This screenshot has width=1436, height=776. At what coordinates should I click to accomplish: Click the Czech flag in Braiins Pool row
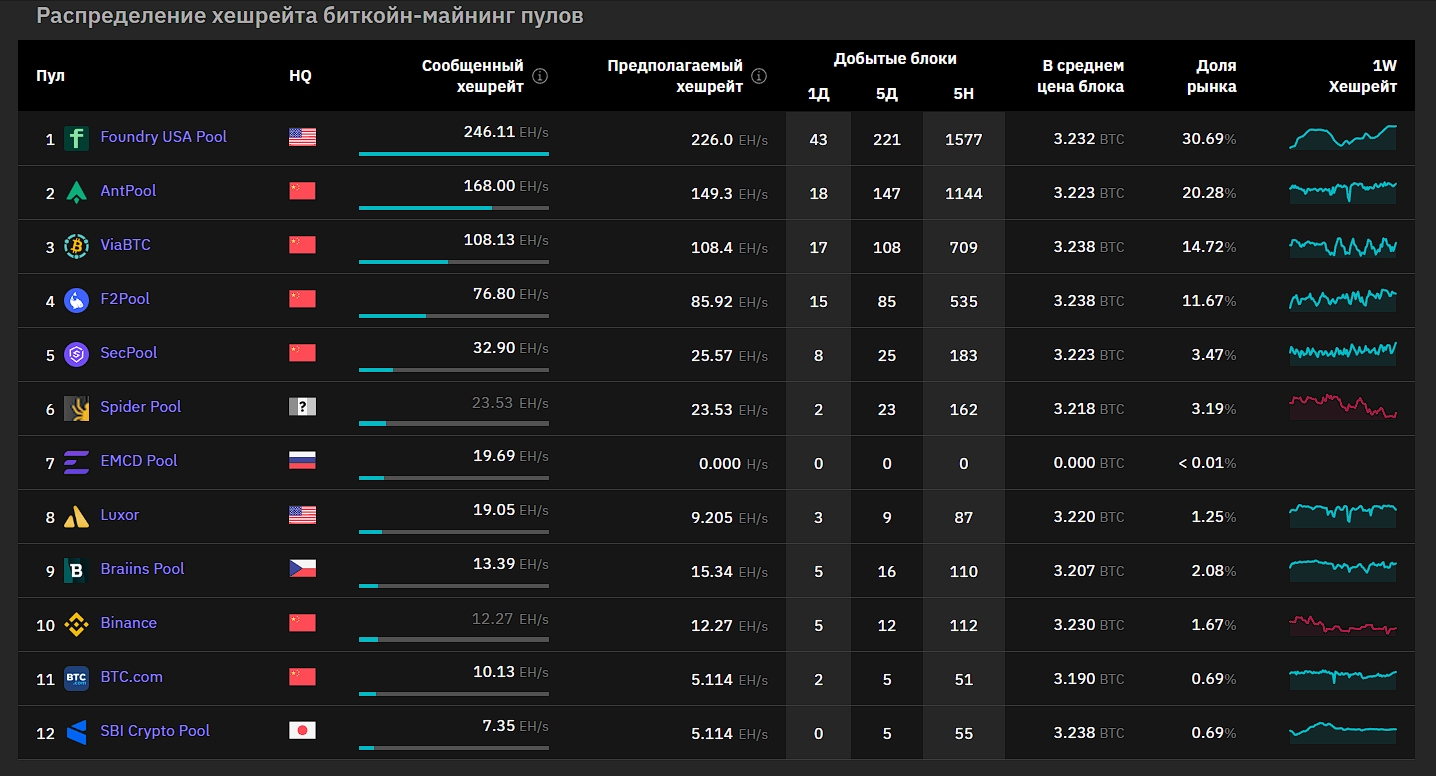click(x=302, y=569)
